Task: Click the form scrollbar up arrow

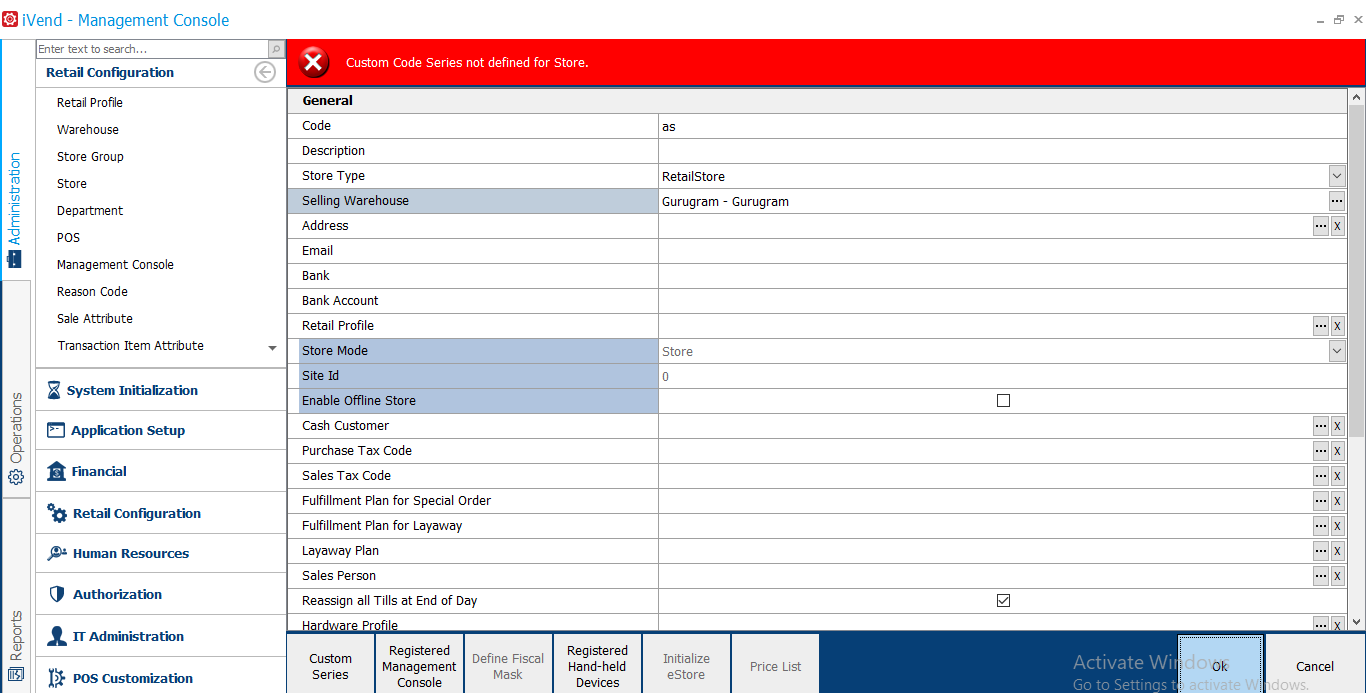Action: point(1356,97)
